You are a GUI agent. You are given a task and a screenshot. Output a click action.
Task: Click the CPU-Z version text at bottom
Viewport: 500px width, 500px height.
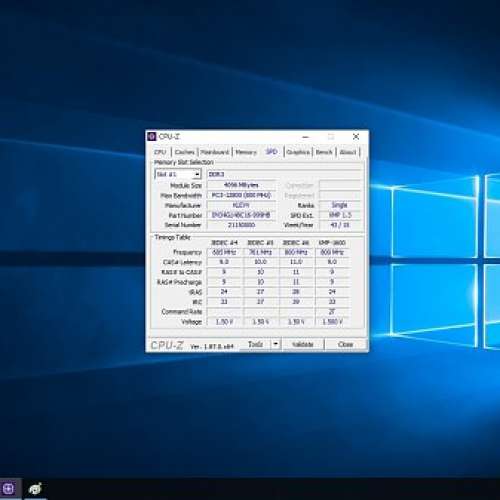coord(212,347)
